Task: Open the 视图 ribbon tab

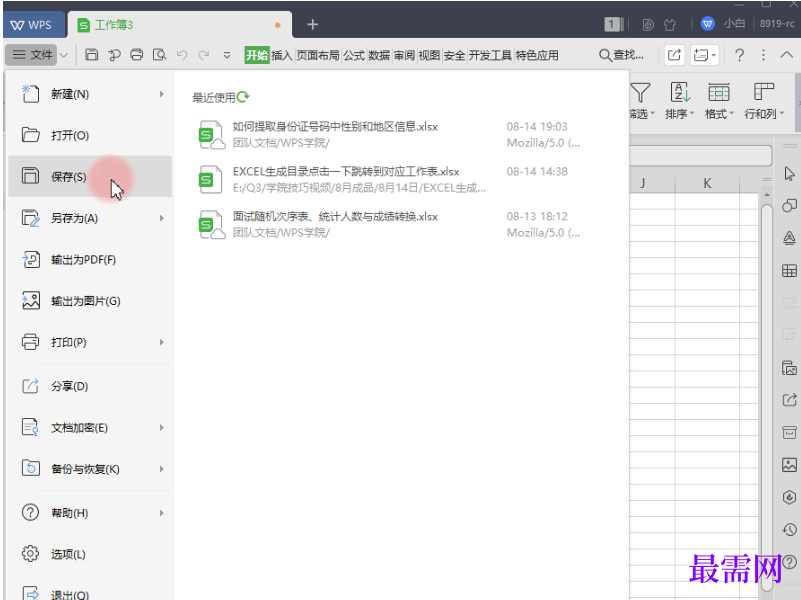Action: (x=429, y=55)
